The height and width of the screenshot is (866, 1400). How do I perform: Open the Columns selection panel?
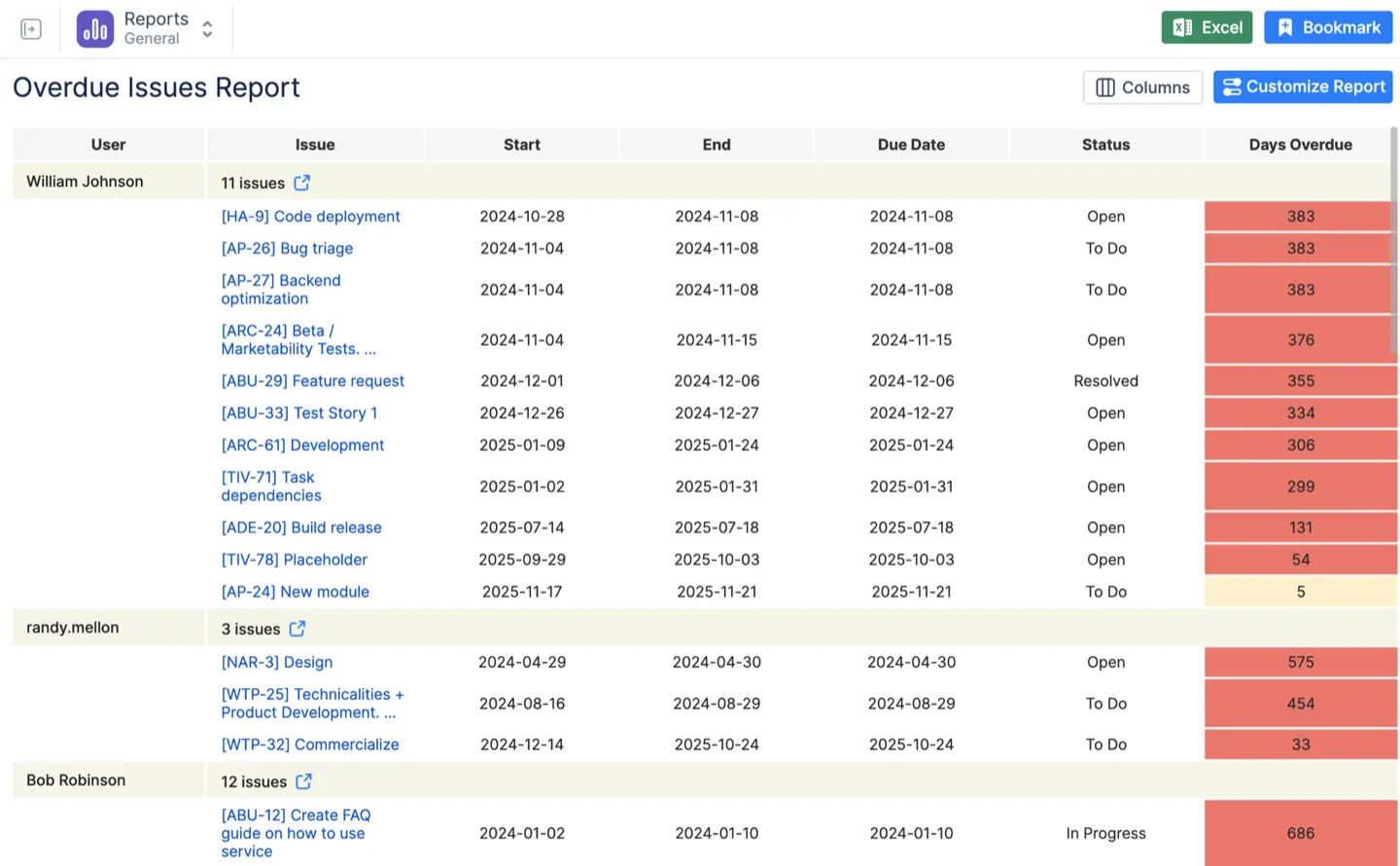click(x=1142, y=87)
